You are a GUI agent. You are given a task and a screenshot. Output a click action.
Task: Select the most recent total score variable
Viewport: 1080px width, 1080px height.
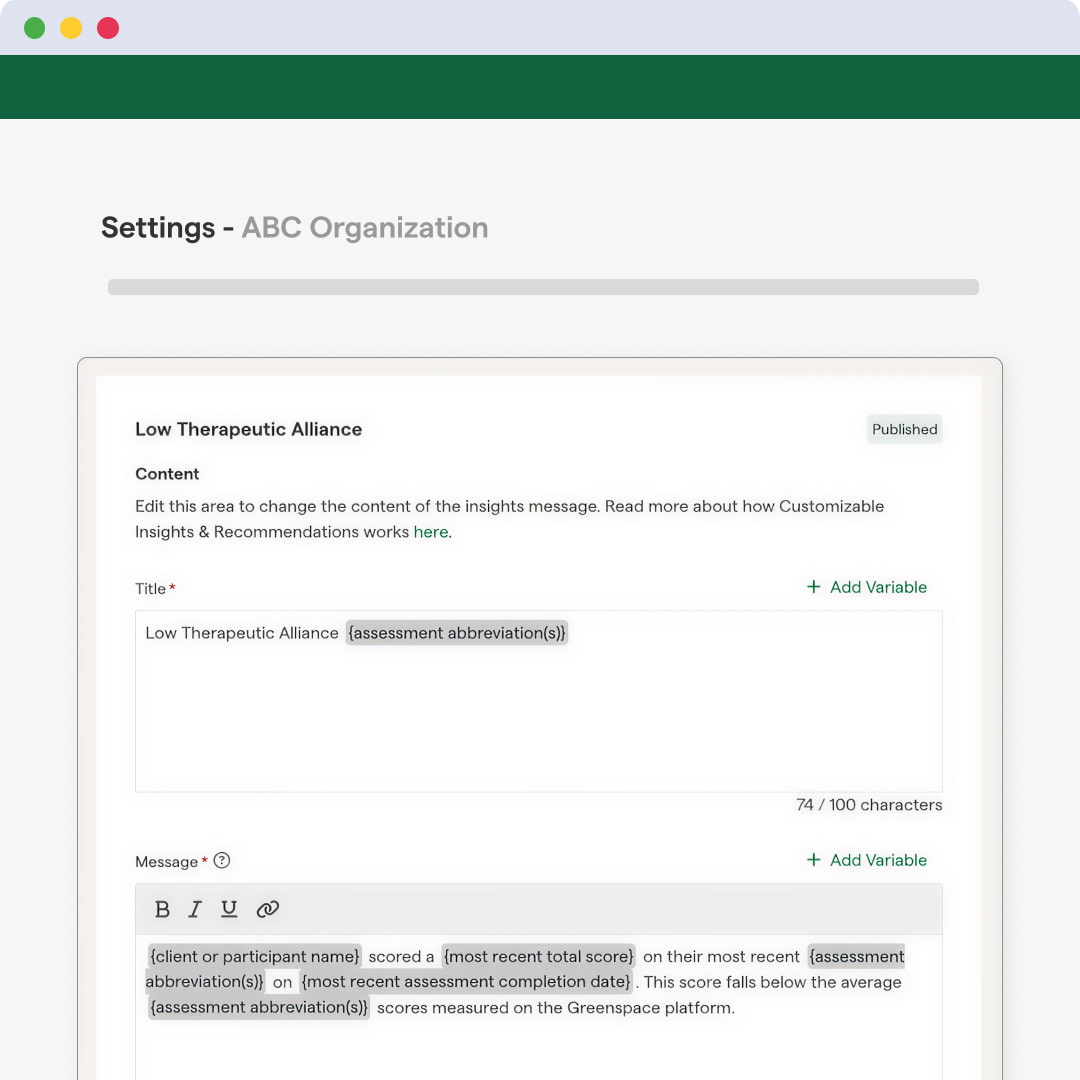tap(538, 957)
